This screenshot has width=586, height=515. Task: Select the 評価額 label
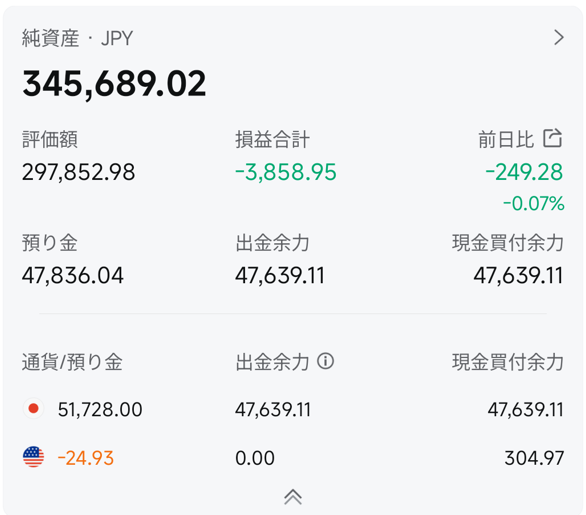pyautogui.click(x=50, y=139)
